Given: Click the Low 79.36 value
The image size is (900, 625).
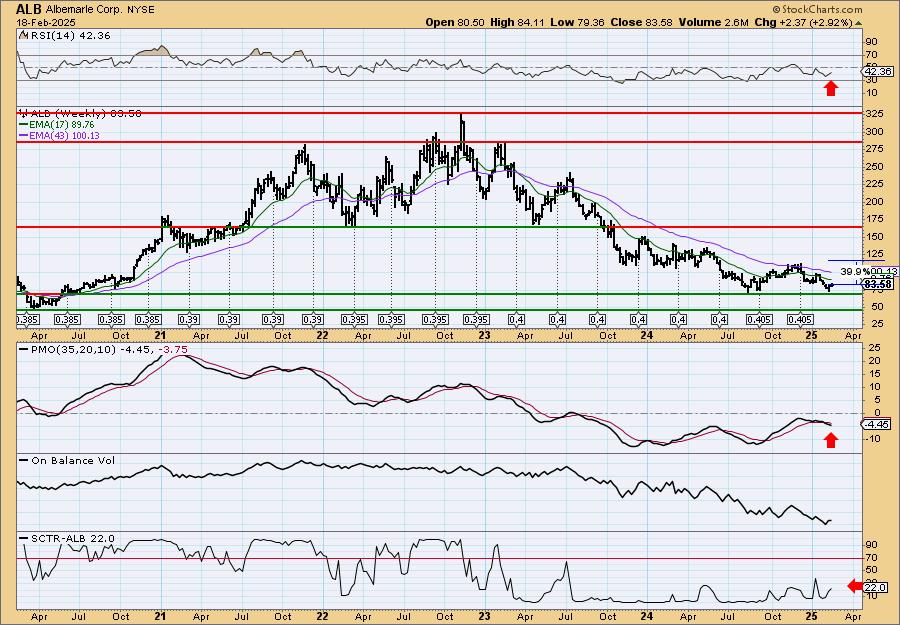Looking at the screenshot, I should click(x=577, y=22).
